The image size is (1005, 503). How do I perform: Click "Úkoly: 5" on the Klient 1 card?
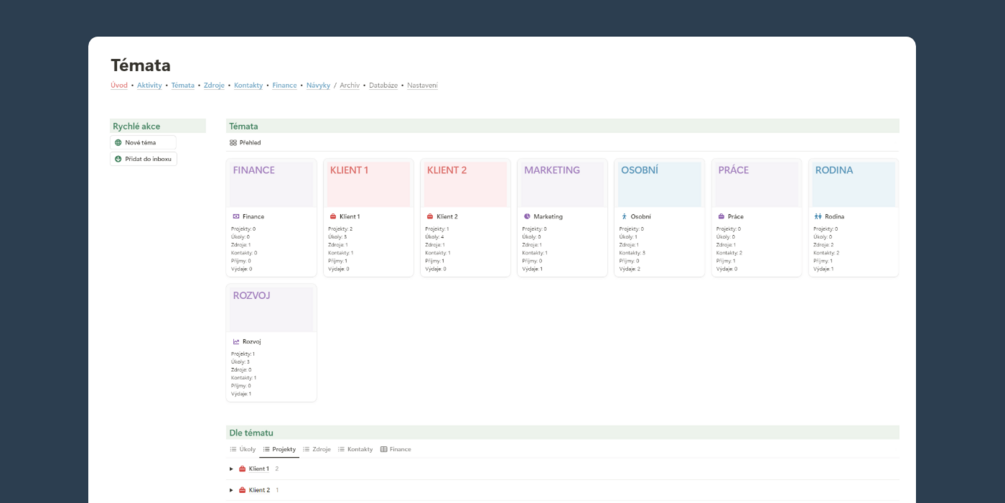point(338,236)
